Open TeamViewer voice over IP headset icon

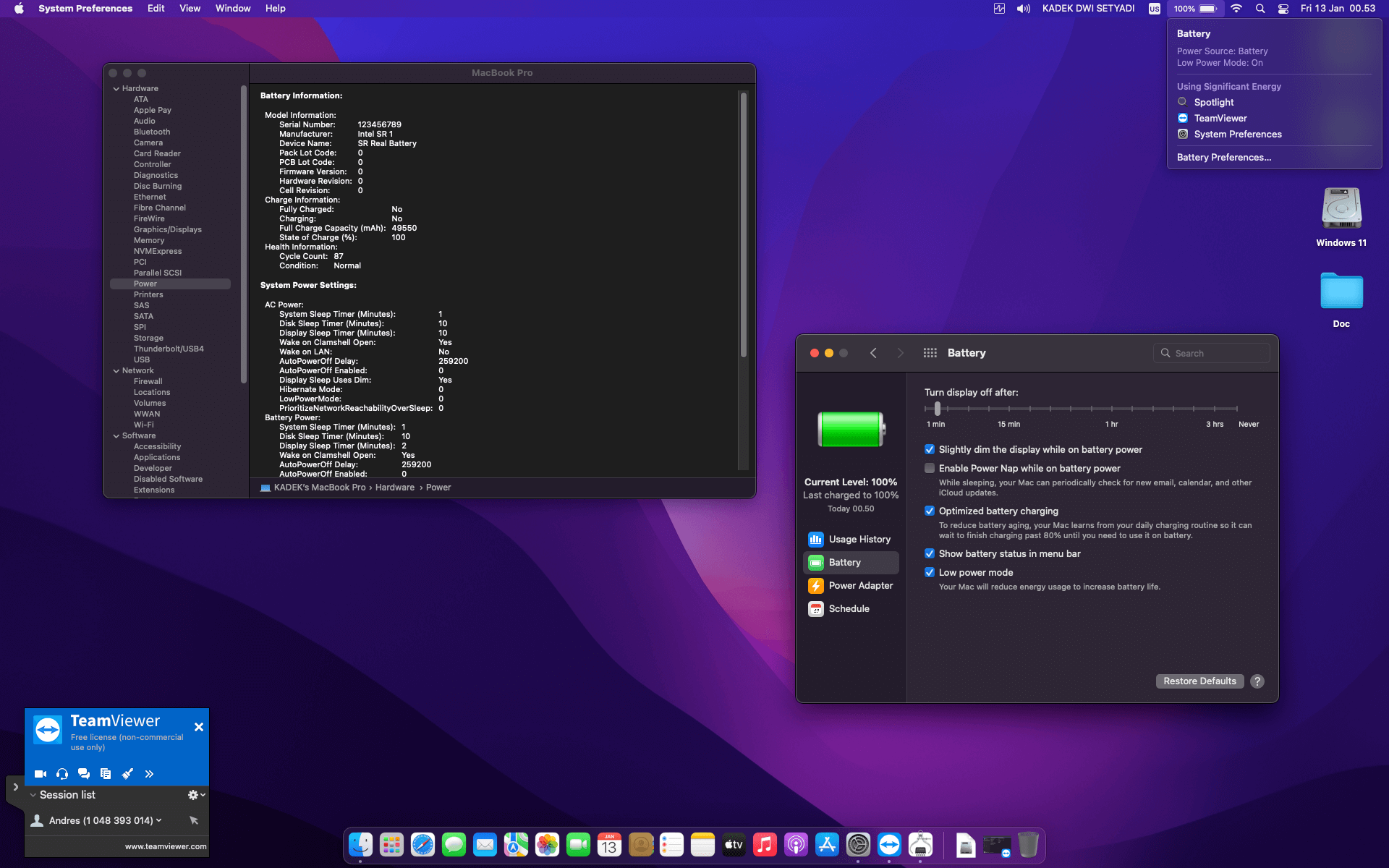(62, 773)
